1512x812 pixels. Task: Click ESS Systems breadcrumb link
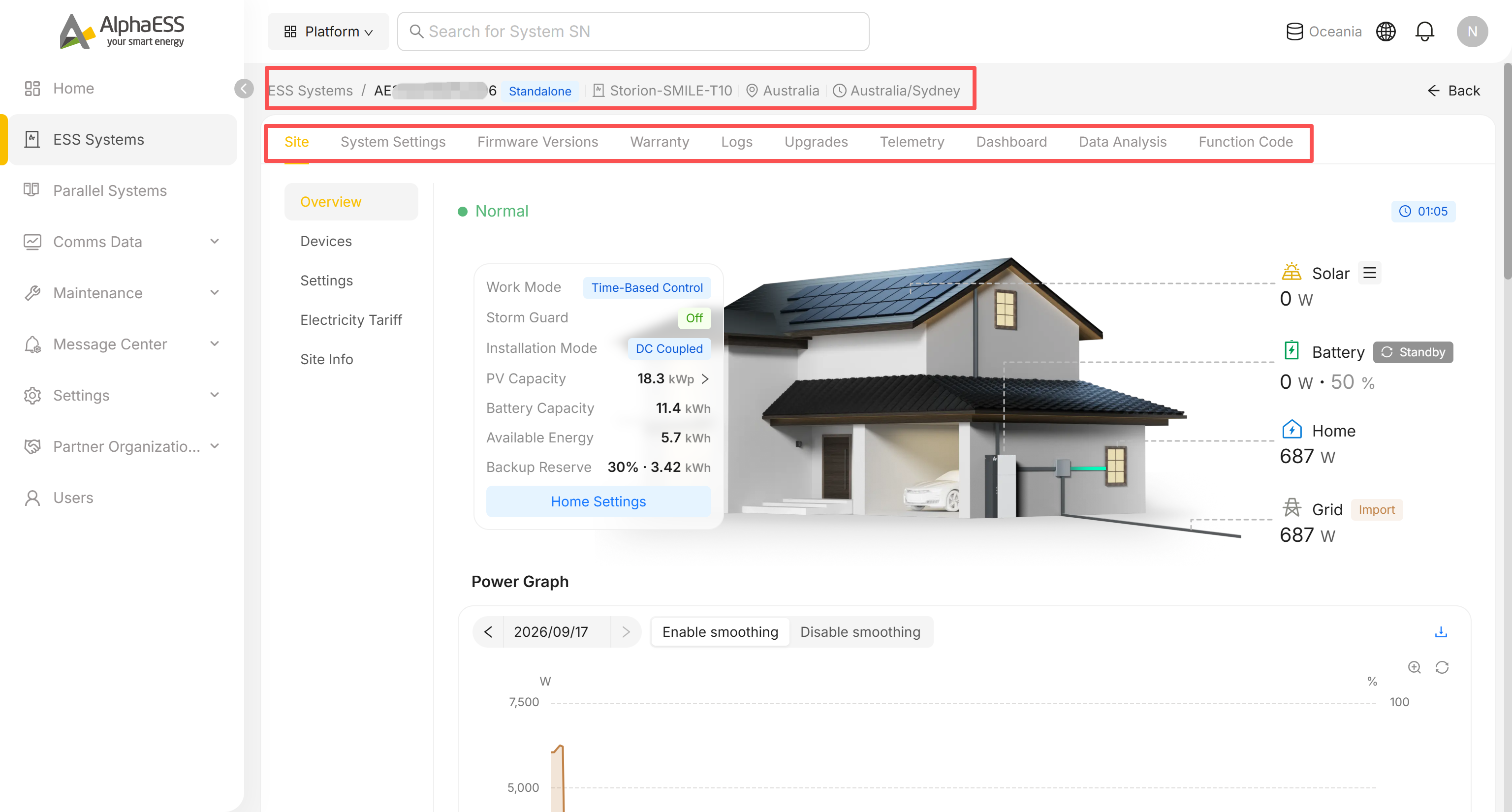click(x=311, y=91)
